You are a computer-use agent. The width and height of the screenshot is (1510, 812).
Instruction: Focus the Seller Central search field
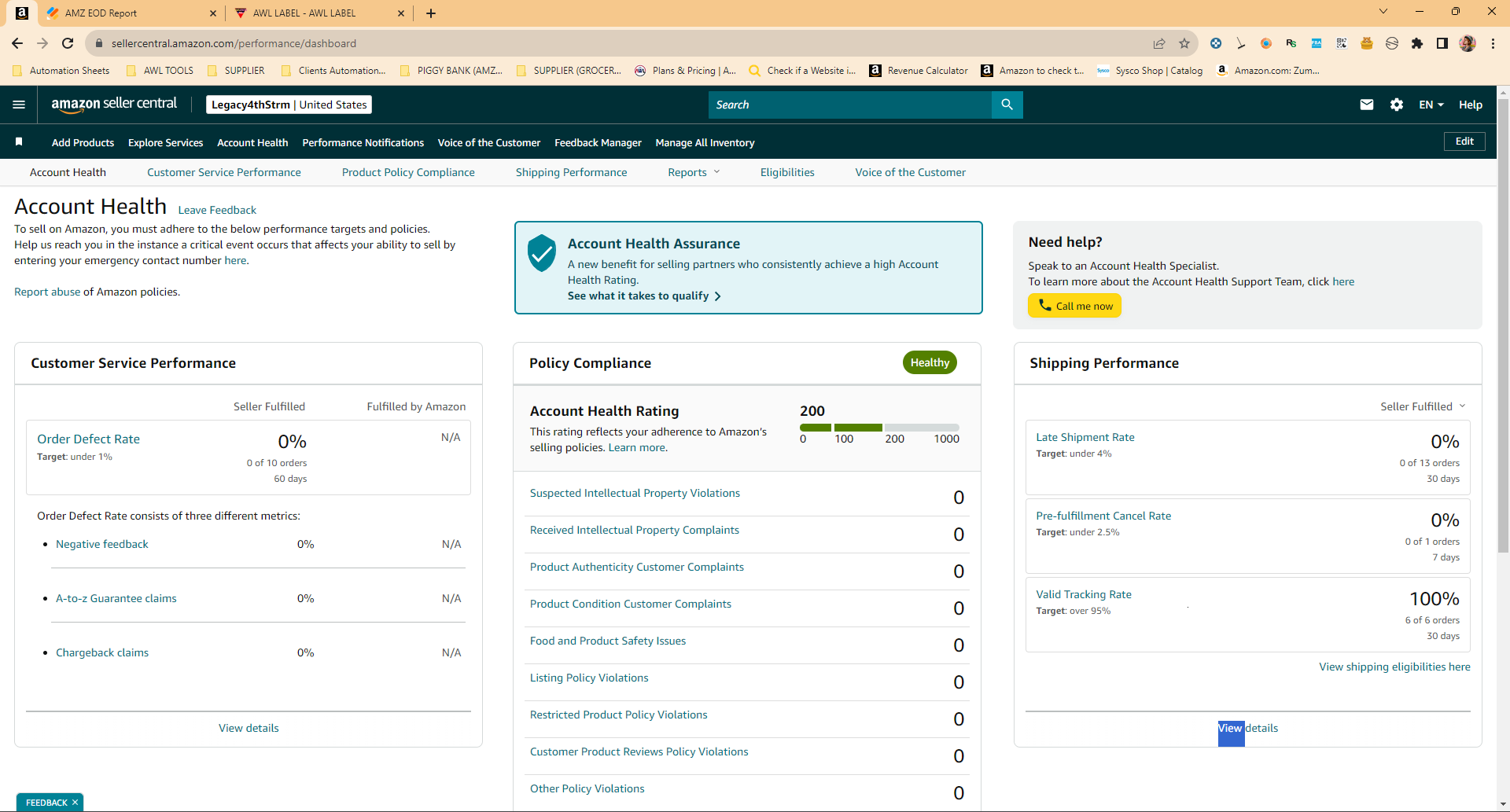tap(849, 105)
